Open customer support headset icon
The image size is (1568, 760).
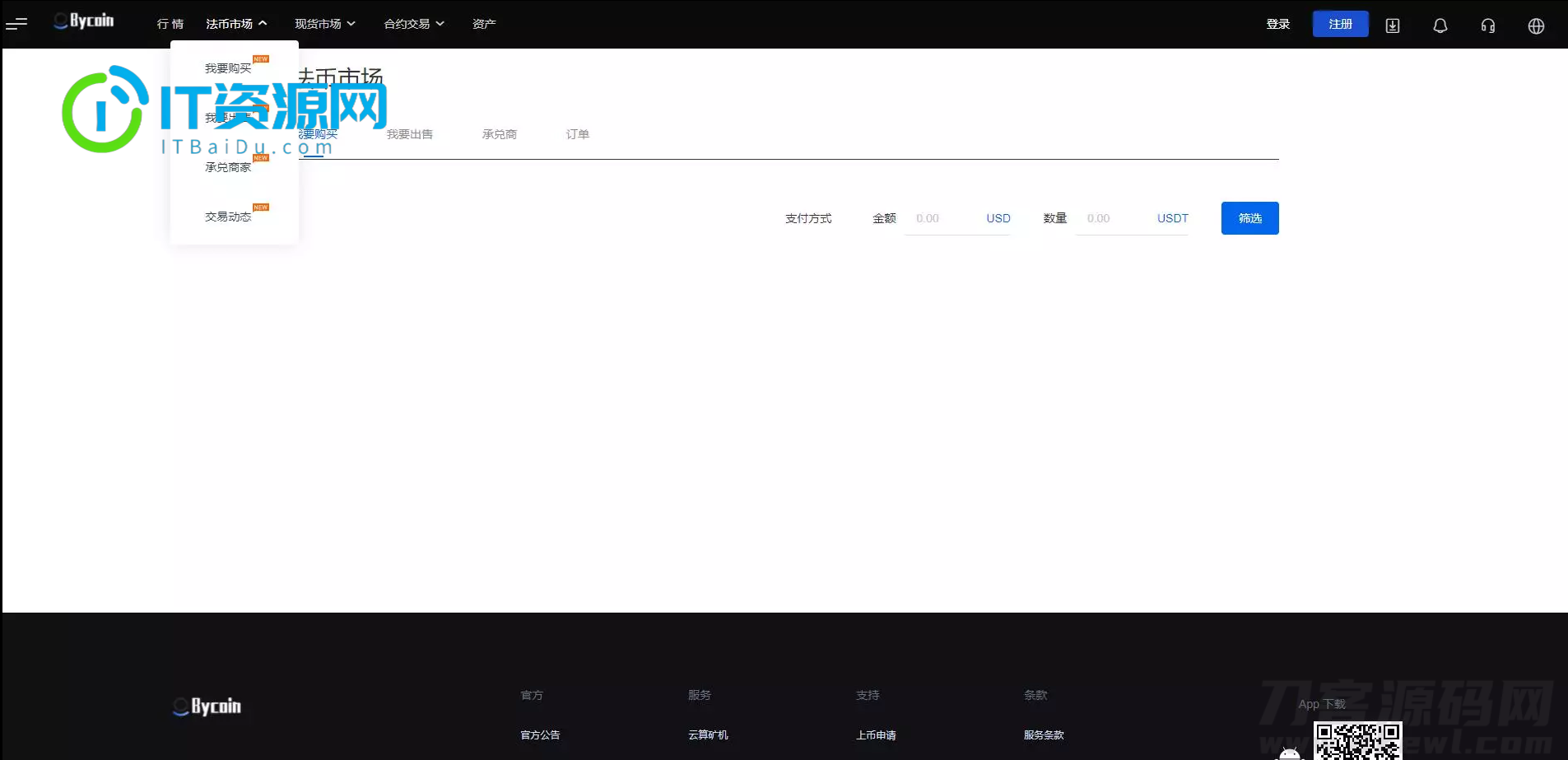(x=1488, y=26)
